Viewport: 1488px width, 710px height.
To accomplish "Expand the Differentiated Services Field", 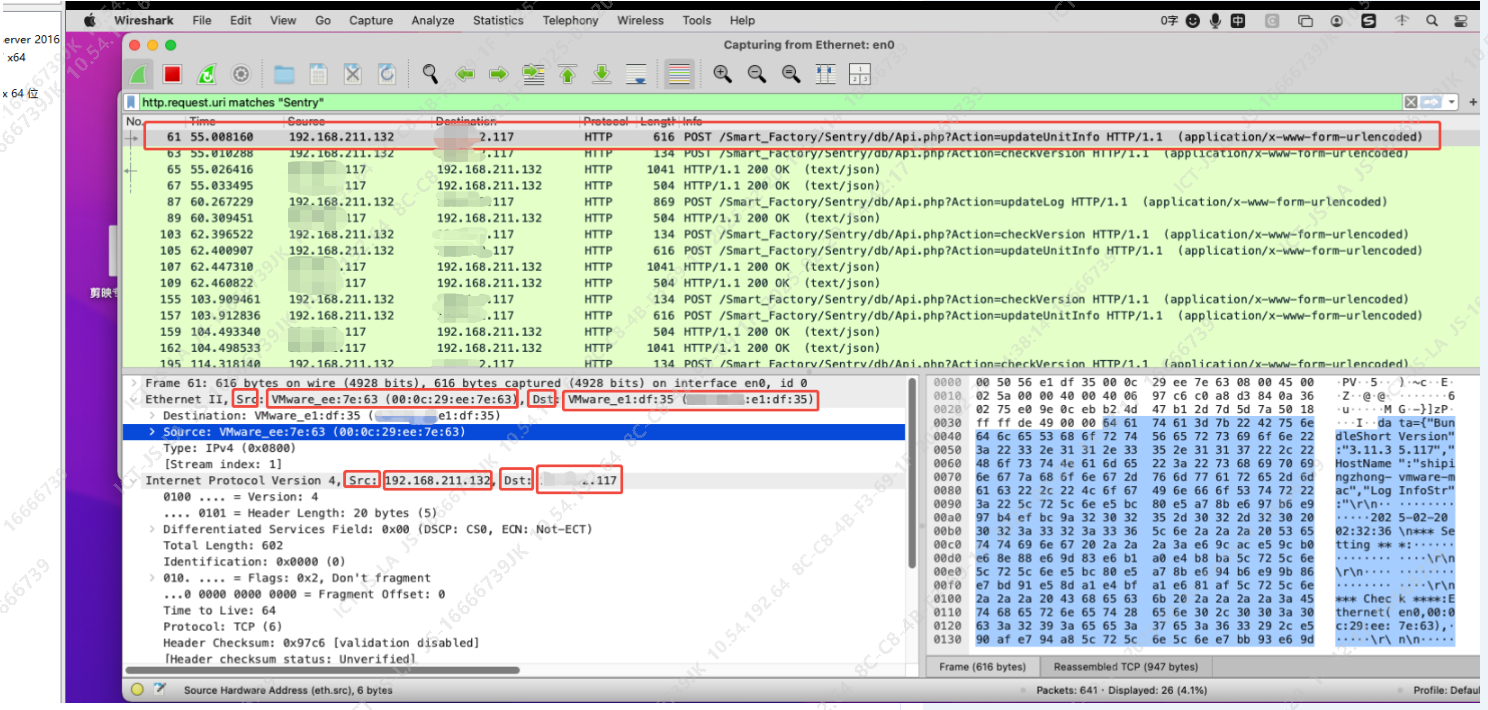I will (152, 529).
